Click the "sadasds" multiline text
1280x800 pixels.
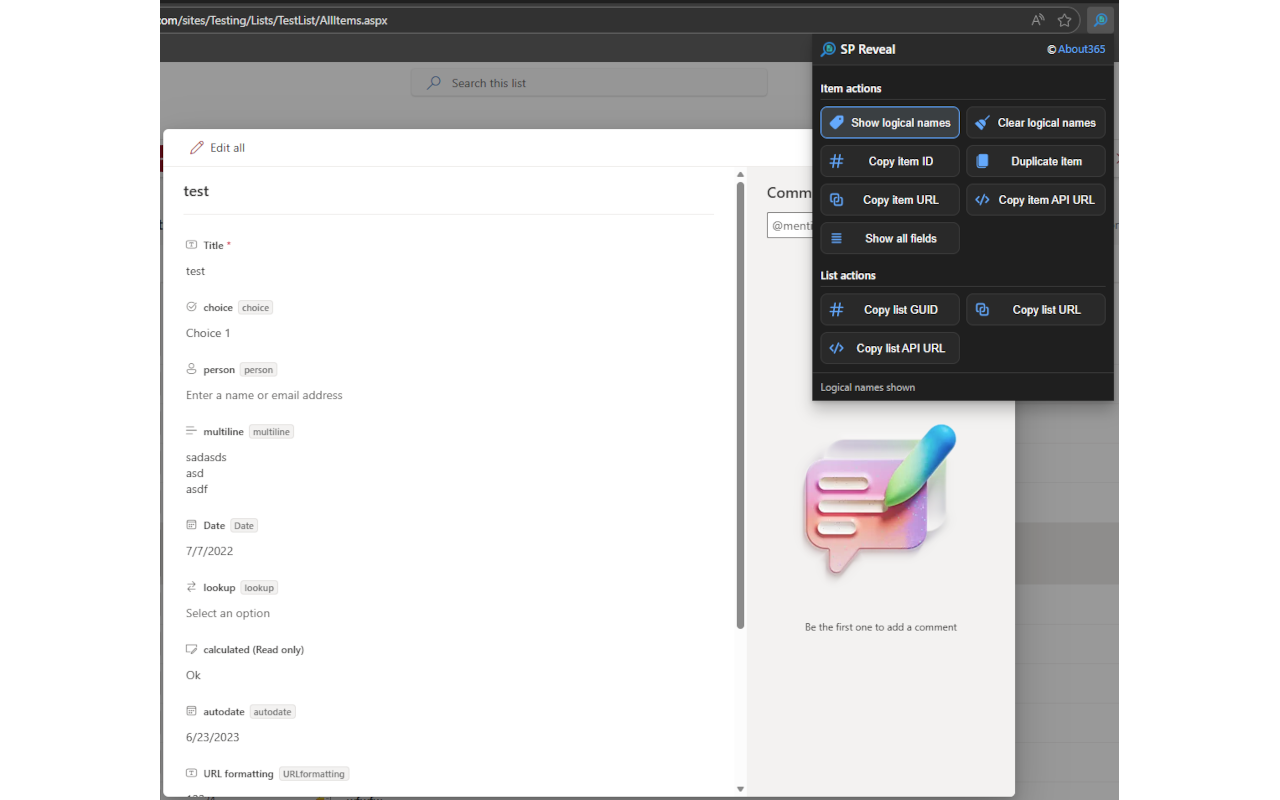click(206, 457)
